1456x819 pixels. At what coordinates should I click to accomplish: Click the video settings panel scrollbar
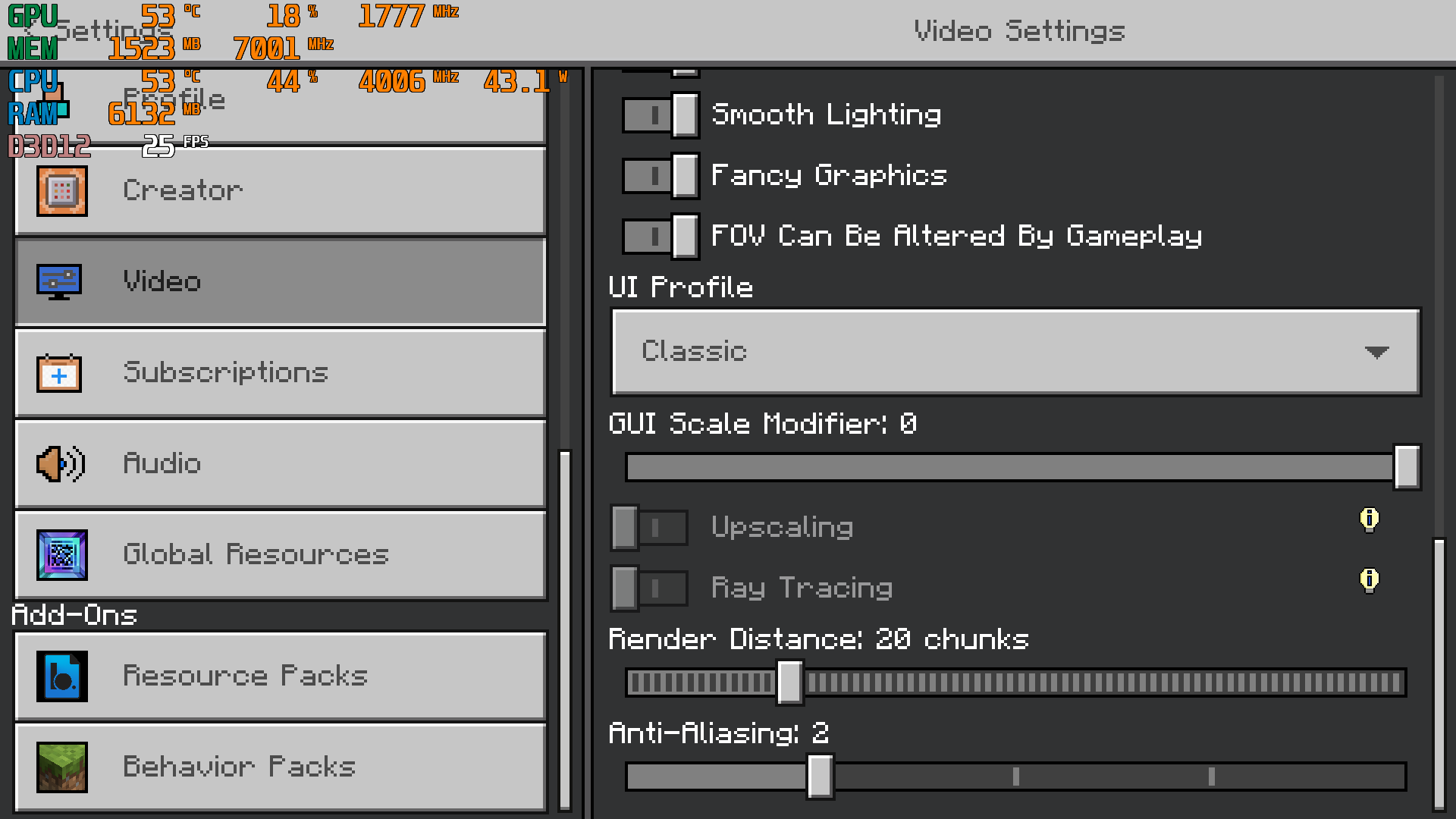[x=1439, y=673]
